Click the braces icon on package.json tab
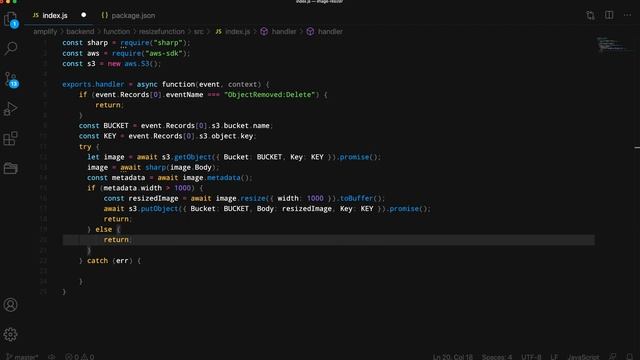 104,15
